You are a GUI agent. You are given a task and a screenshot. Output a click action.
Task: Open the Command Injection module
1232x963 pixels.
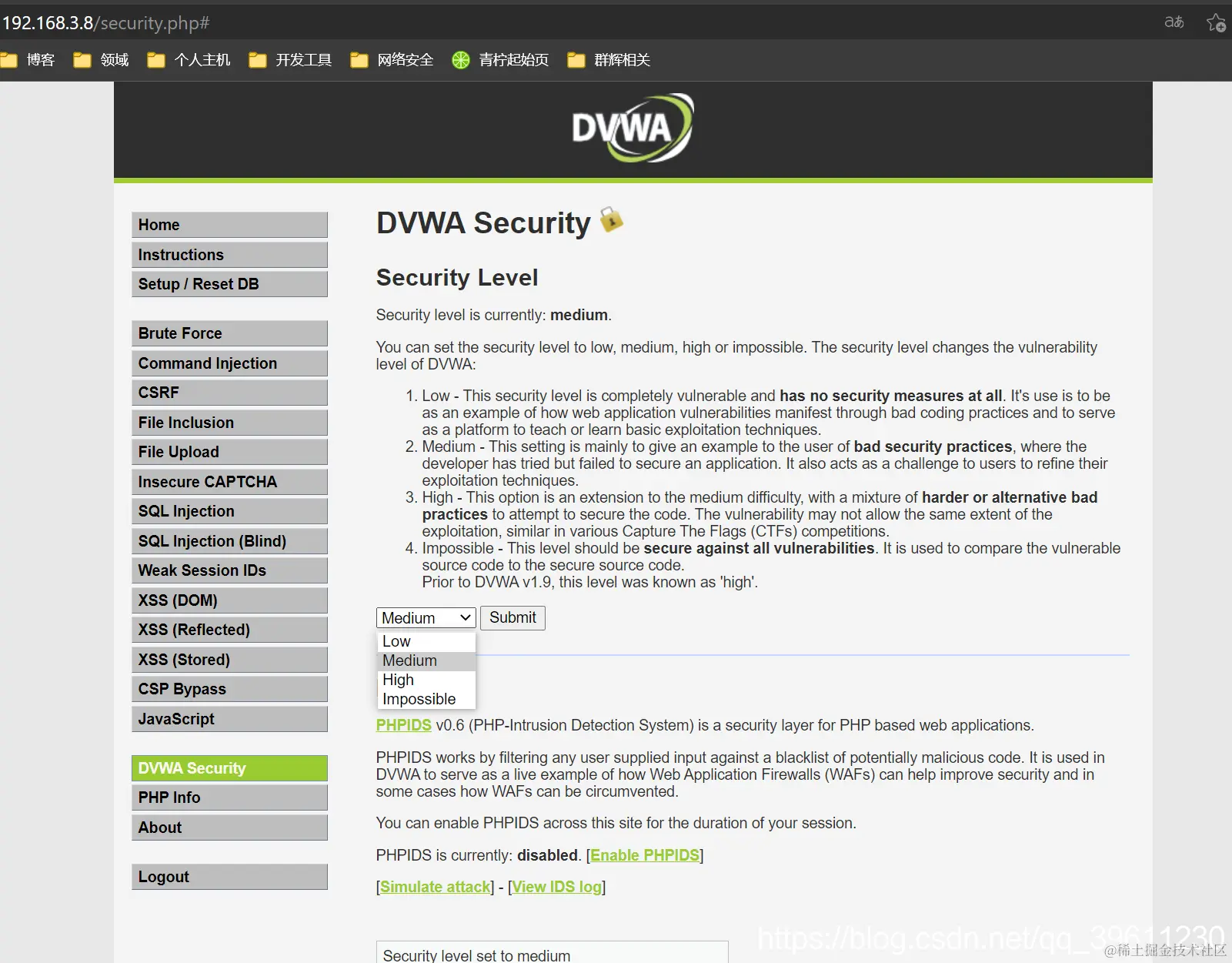tap(229, 363)
